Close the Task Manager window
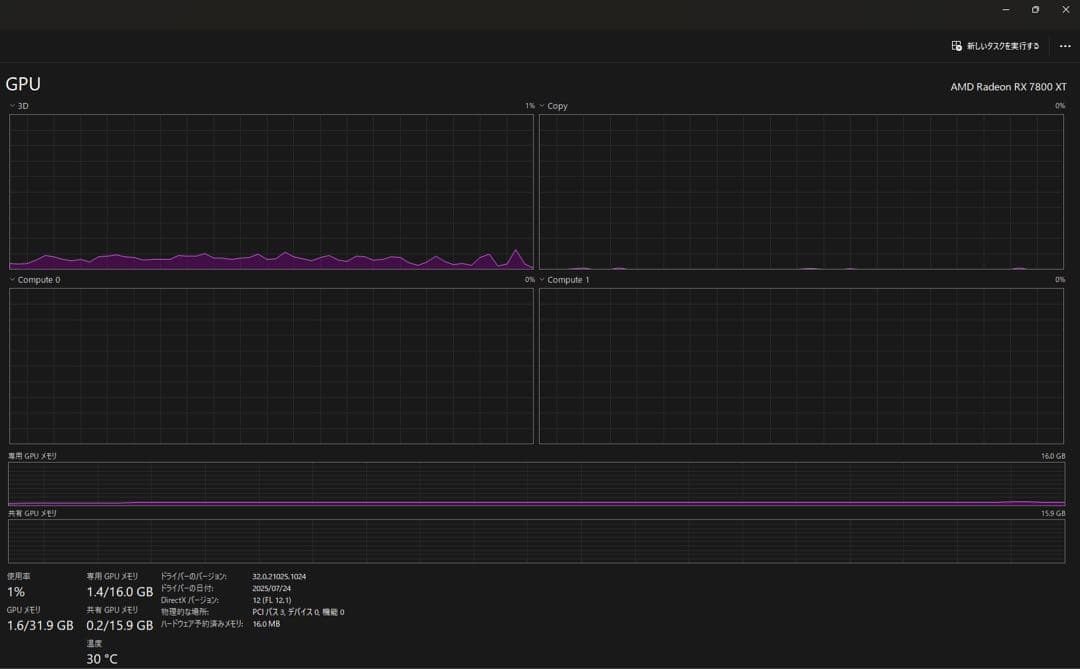 pos(1065,10)
